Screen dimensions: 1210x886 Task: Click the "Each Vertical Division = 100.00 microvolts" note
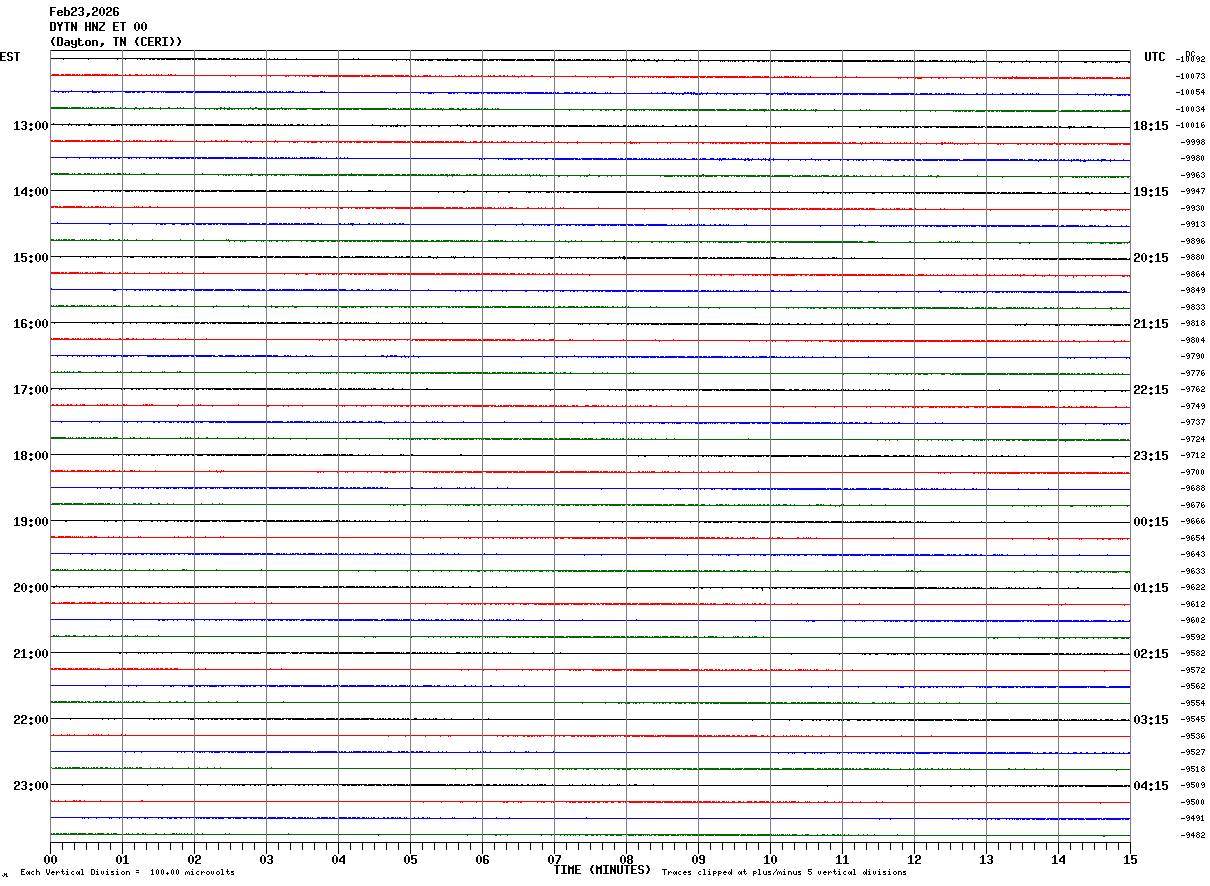coord(128,873)
